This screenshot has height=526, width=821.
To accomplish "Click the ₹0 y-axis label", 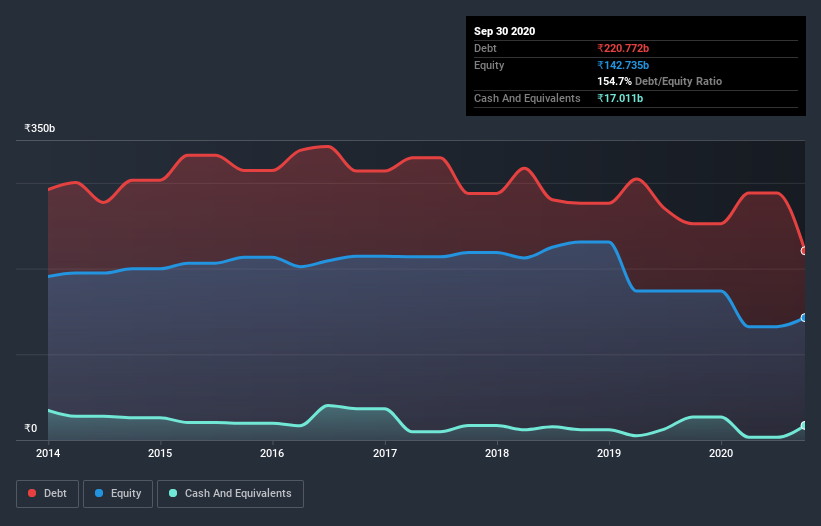I will point(30,428).
